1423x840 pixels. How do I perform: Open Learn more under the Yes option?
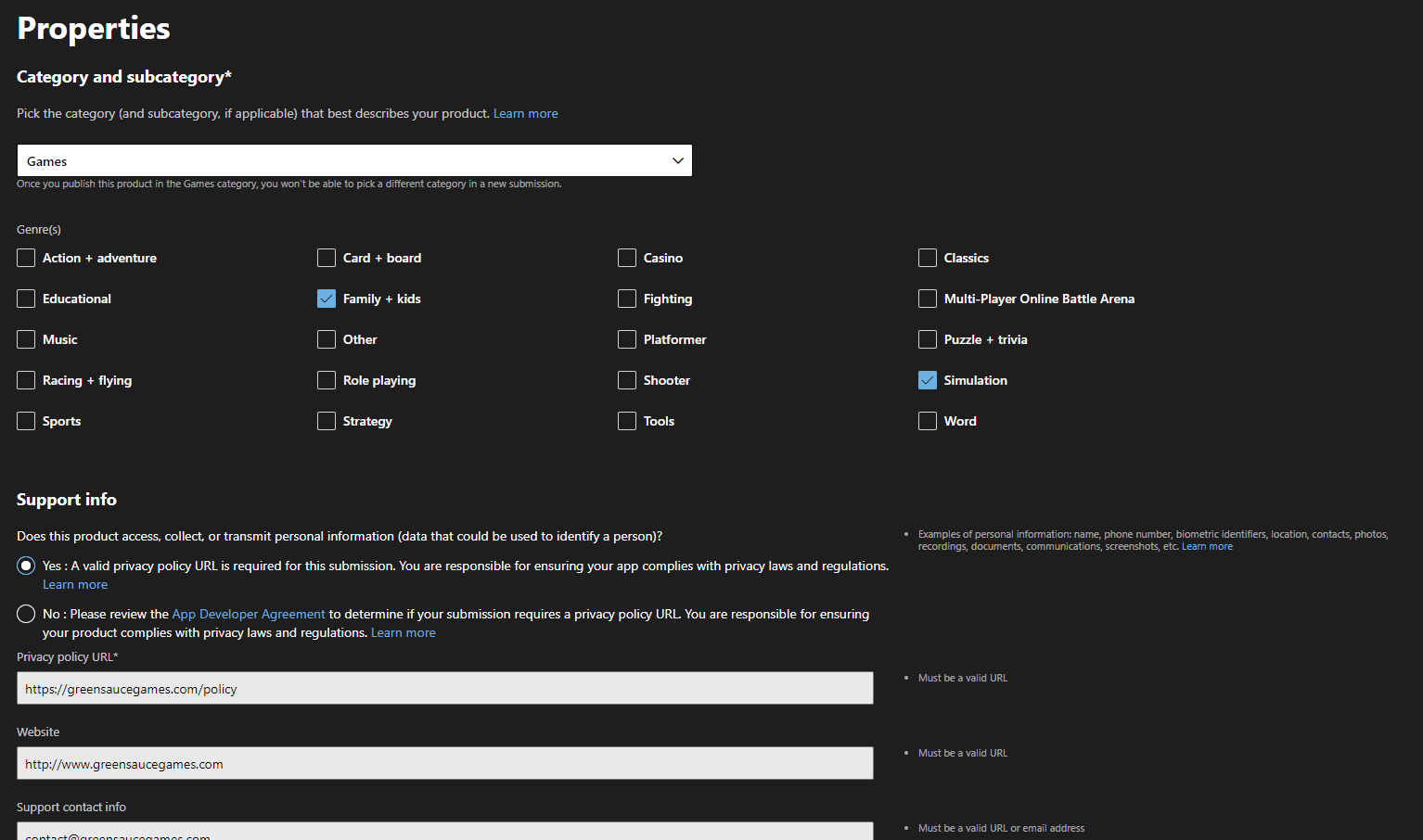point(74,583)
